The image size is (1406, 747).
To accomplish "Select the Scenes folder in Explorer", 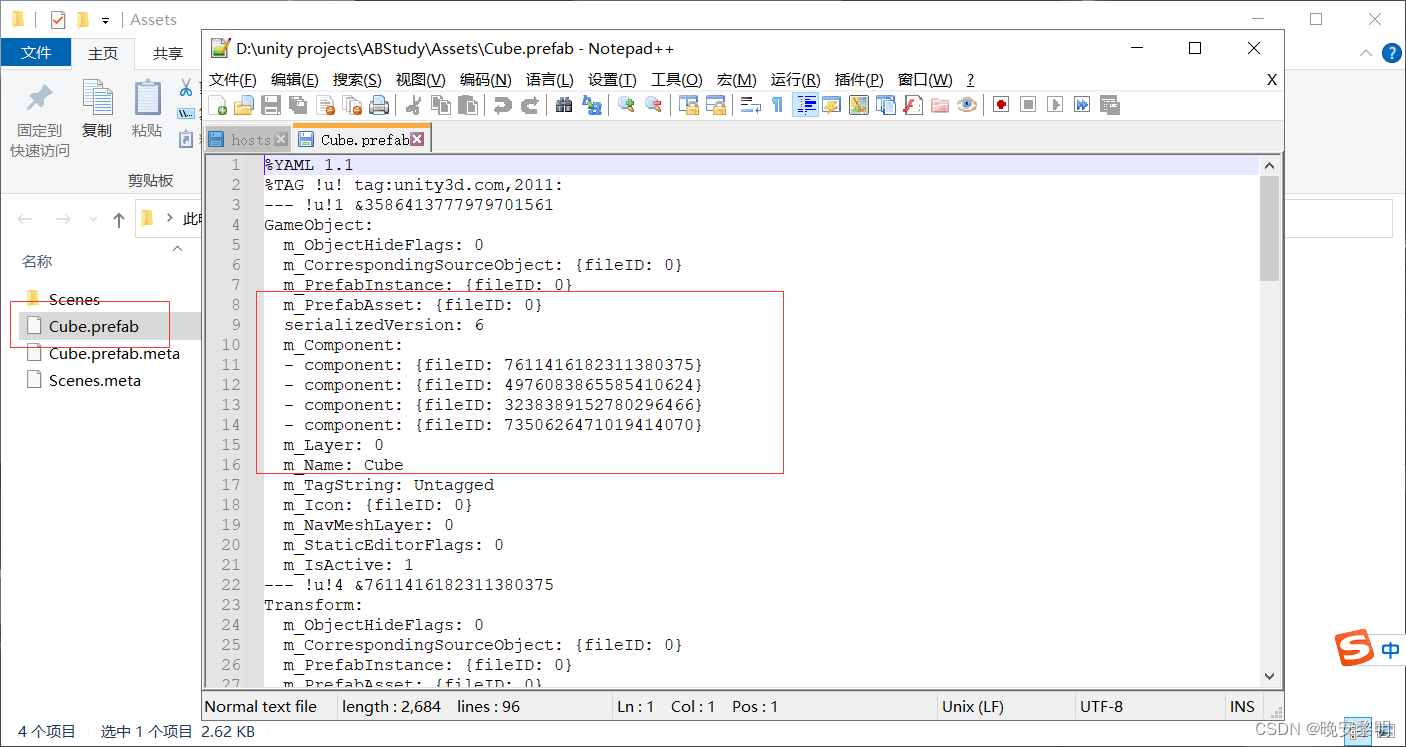I will (63, 299).
